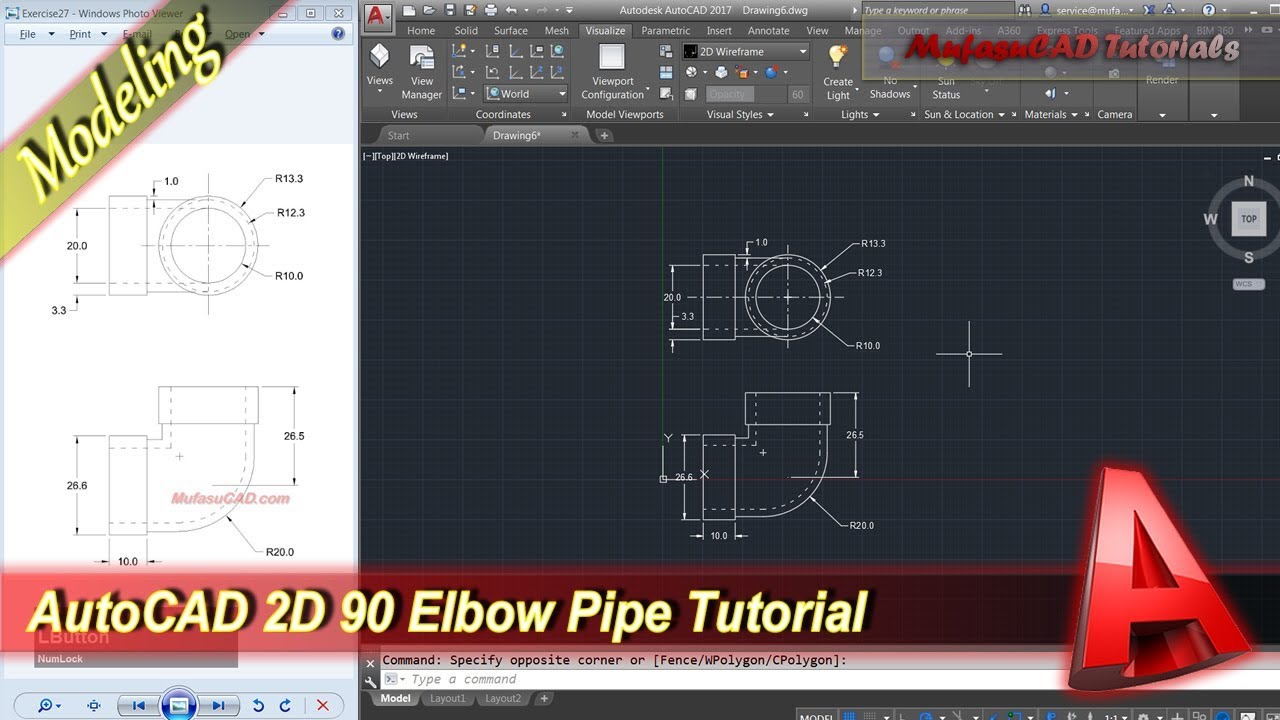Switch to the Surface ribbon tab
The width and height of the screenshot is (1280, 720).
(x=511, y=31)
